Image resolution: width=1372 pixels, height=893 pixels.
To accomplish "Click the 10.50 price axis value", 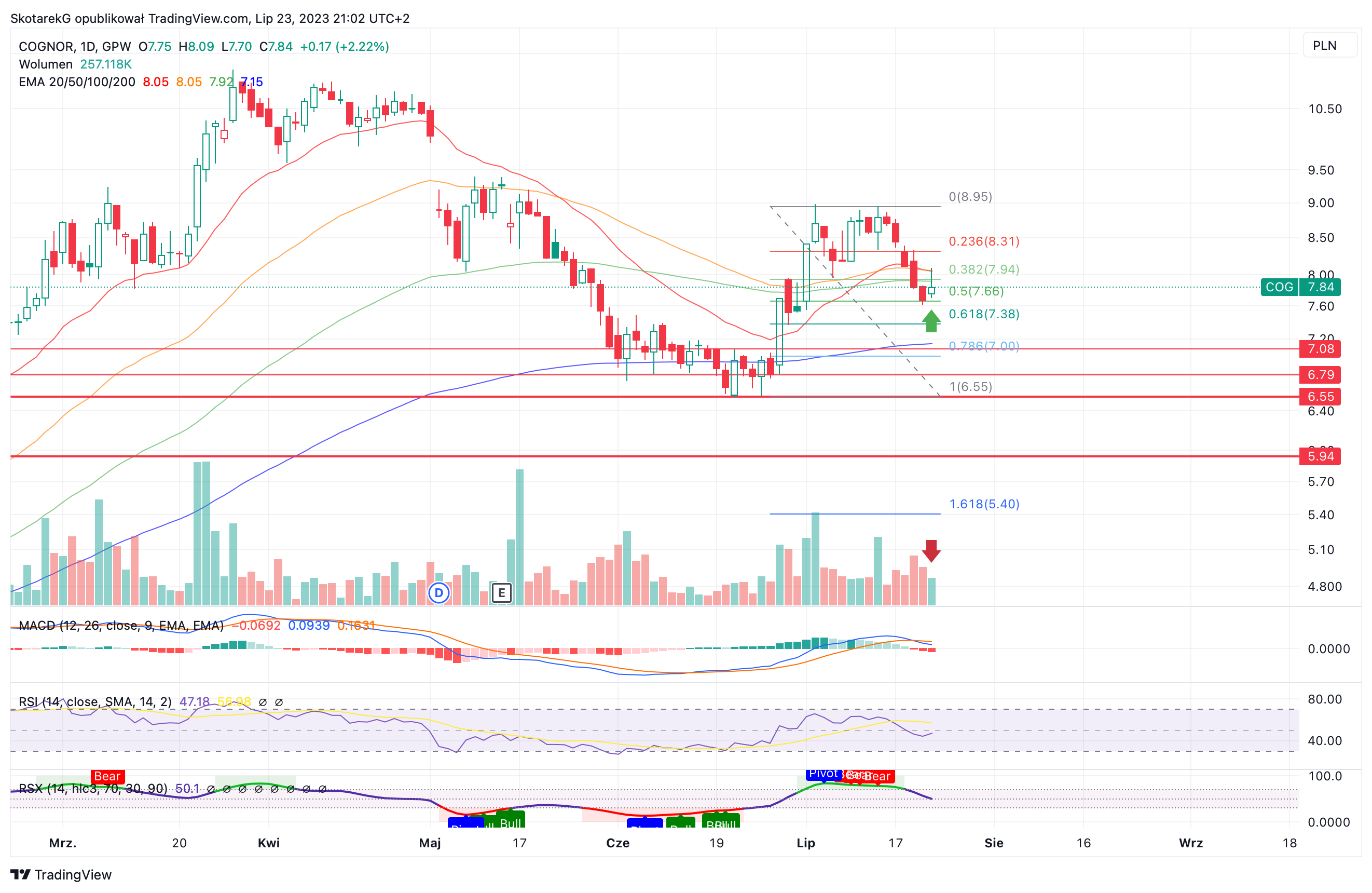I will [1325, 109].
